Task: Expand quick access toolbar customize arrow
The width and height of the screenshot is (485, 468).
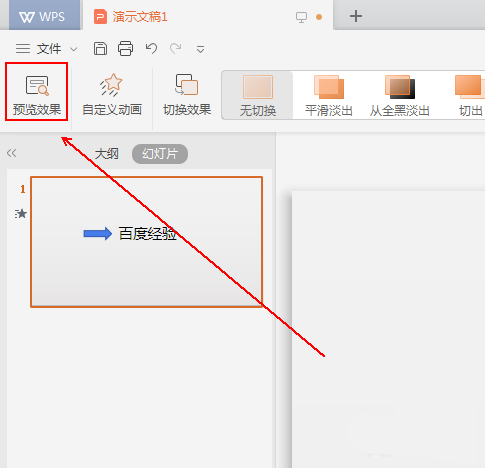Action: pos(200,50)
